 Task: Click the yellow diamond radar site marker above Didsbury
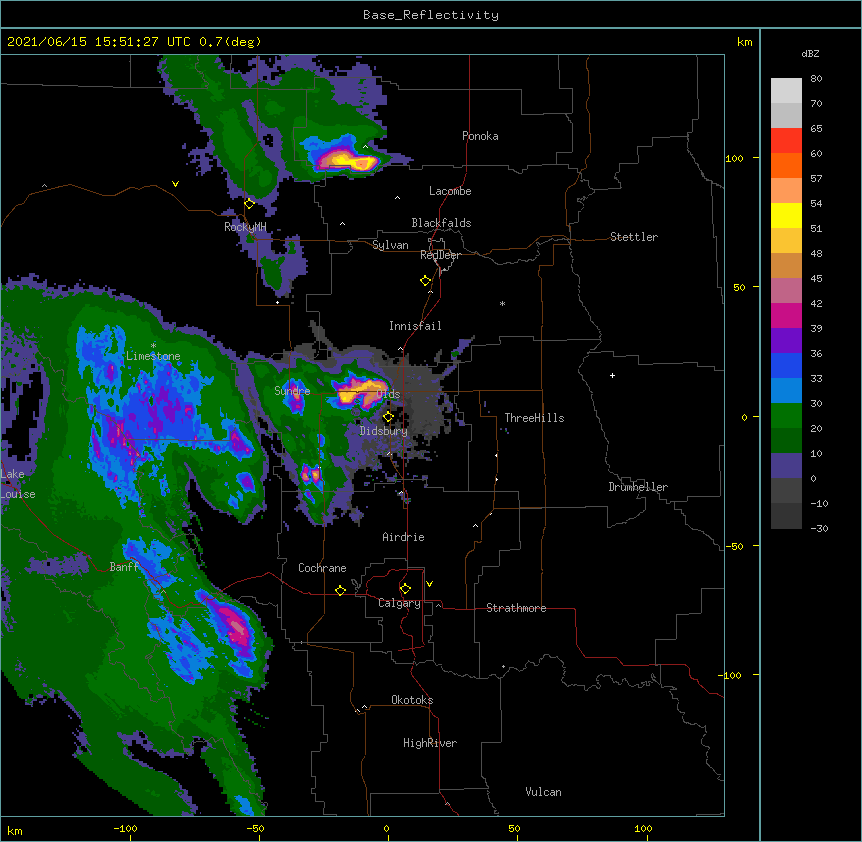[x=388, y=417]
